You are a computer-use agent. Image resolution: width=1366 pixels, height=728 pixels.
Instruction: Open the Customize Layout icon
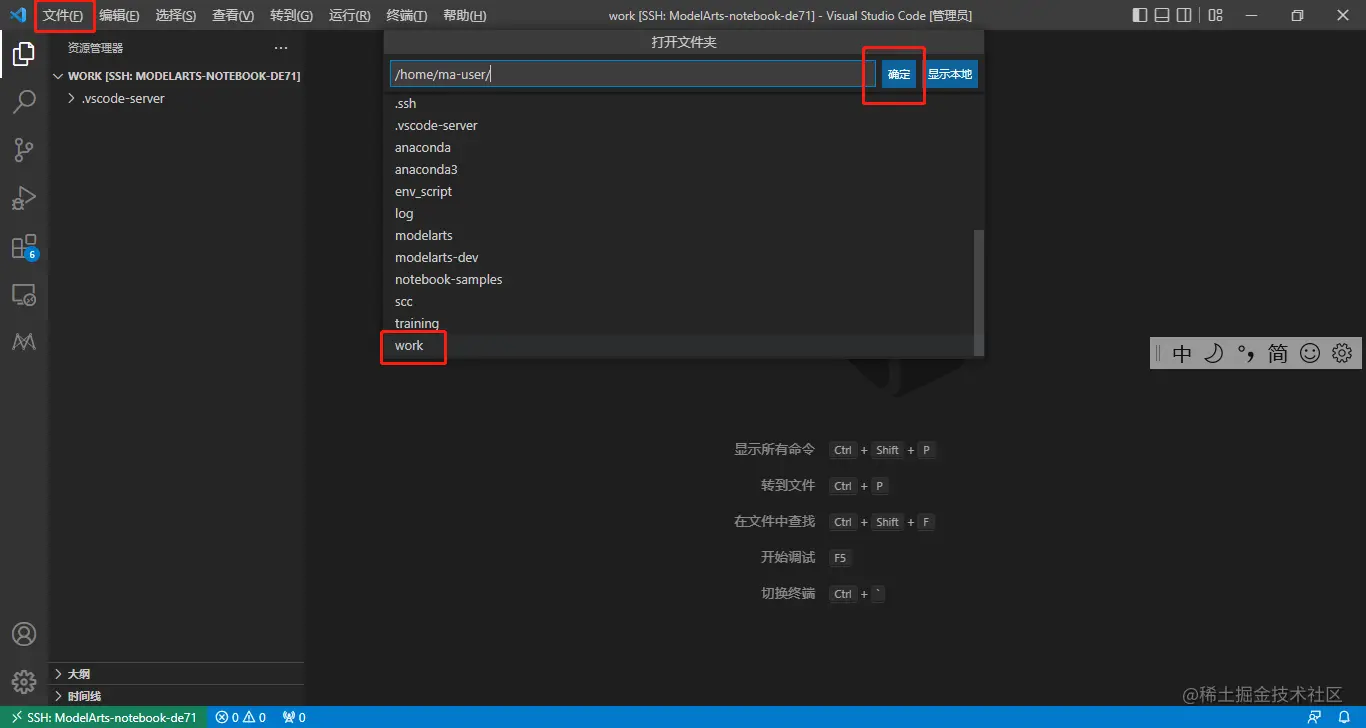point(1215,15)
